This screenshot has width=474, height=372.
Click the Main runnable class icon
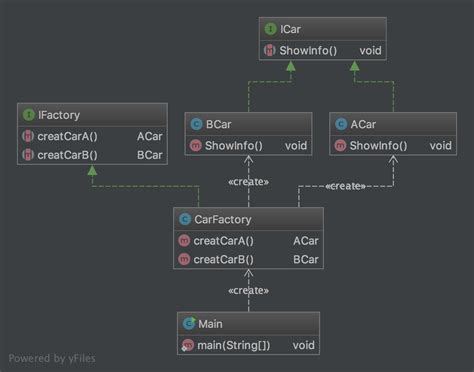[x=189, y=323]
